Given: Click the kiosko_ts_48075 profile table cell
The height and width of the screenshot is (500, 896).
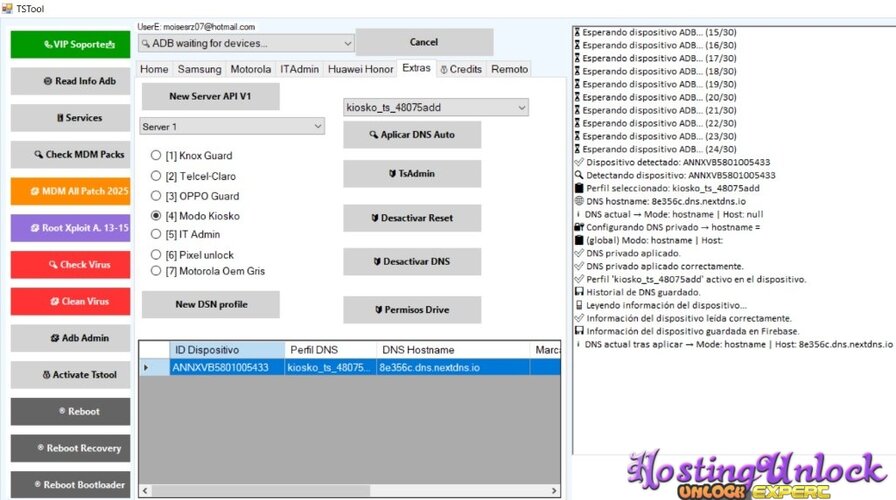Looking at the screenshot, I should 330,367.
